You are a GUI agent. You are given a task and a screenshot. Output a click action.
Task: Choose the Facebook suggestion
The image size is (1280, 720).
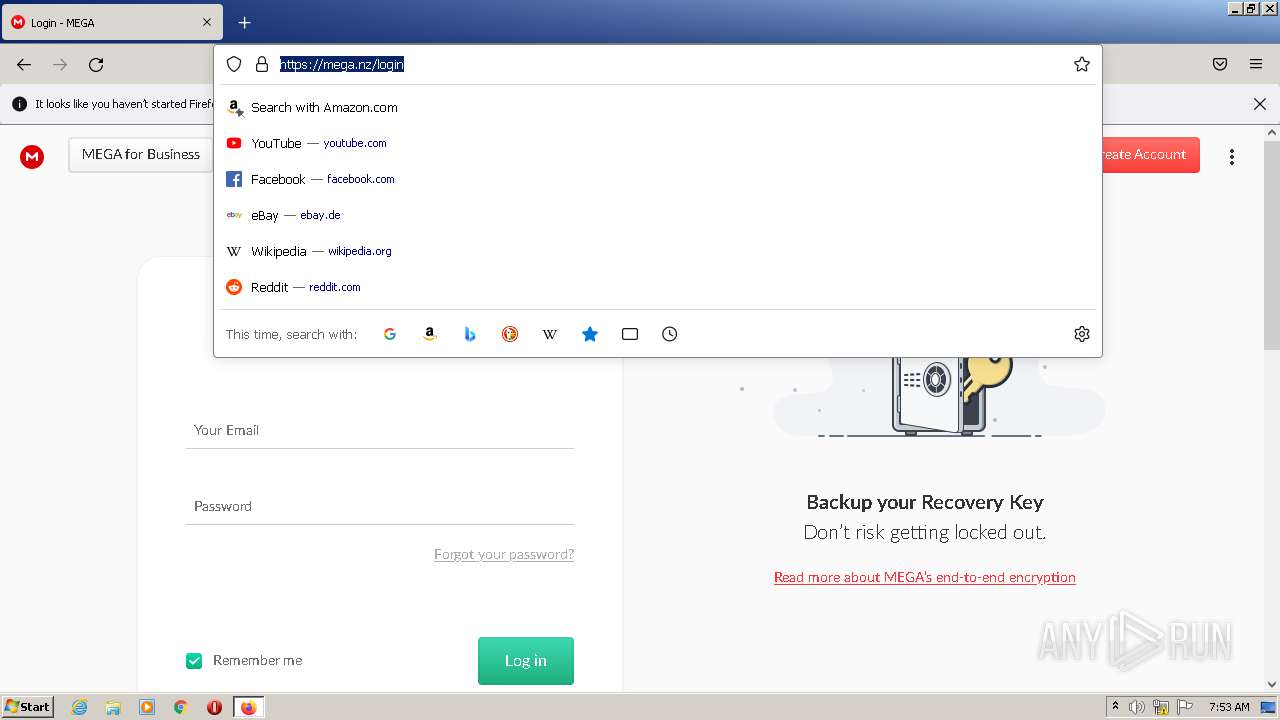coord(658,179)
